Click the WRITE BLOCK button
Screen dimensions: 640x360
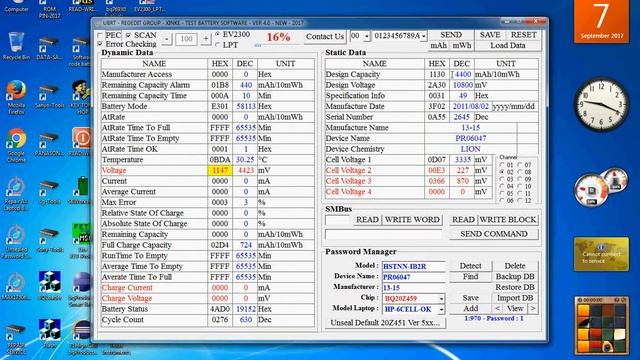pos(508,220)
